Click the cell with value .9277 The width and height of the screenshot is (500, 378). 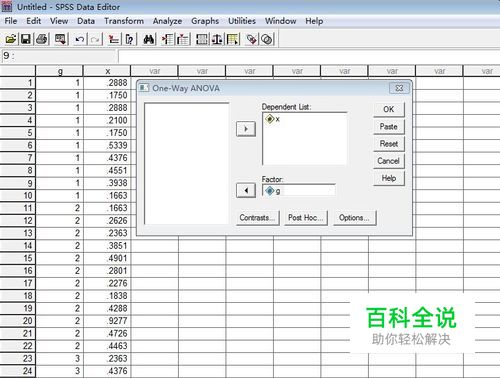click(107, 321)
